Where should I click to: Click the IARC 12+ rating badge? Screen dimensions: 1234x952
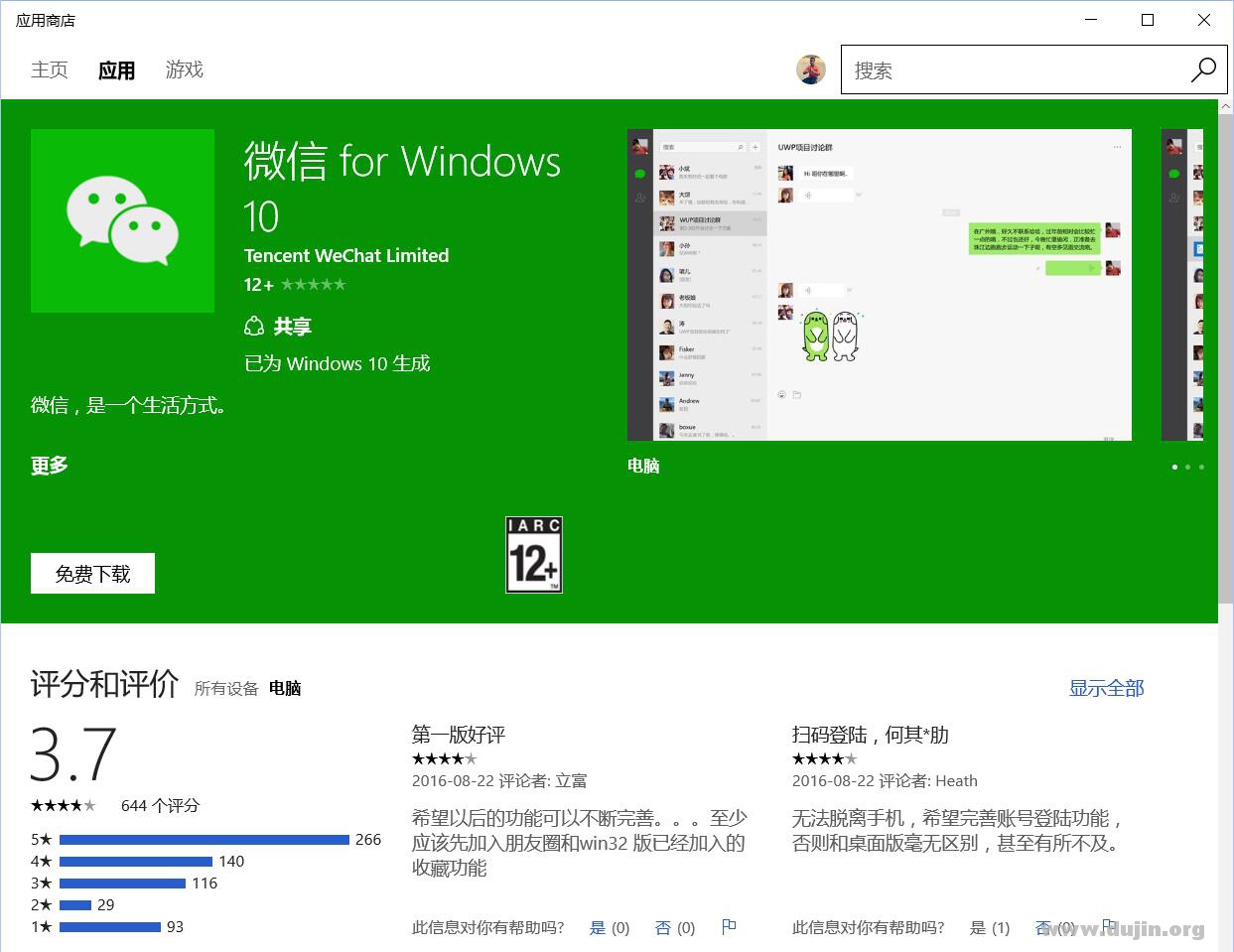point(534,555)
